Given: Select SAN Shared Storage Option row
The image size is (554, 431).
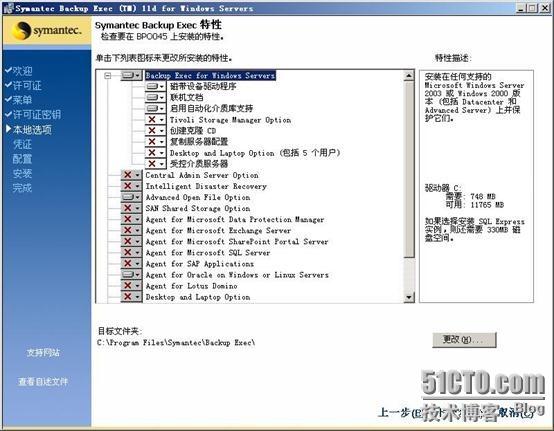Looking at the screenshot, I should point(198,208).
